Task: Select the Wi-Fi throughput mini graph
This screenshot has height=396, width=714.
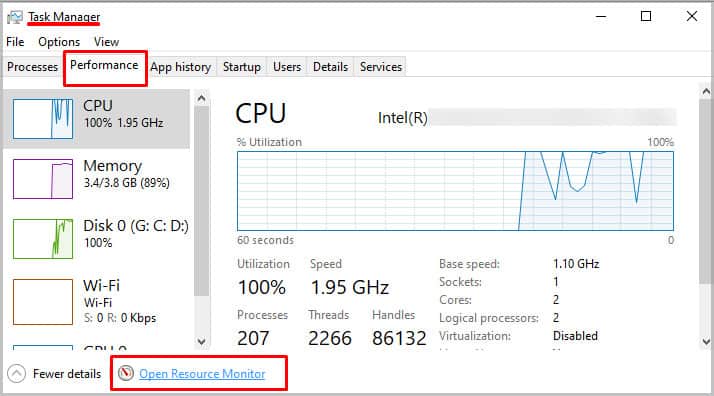Action: coord(43,302)
